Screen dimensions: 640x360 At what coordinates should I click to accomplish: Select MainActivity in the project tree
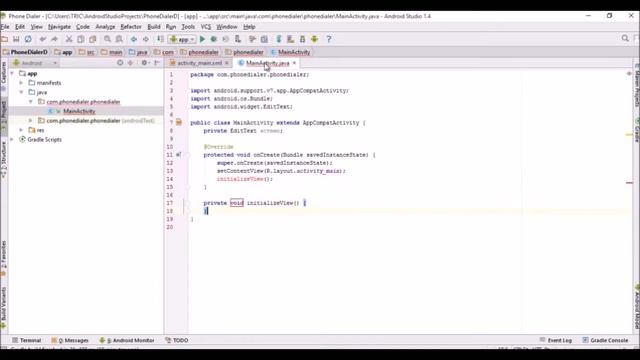(x=79, y=111)
